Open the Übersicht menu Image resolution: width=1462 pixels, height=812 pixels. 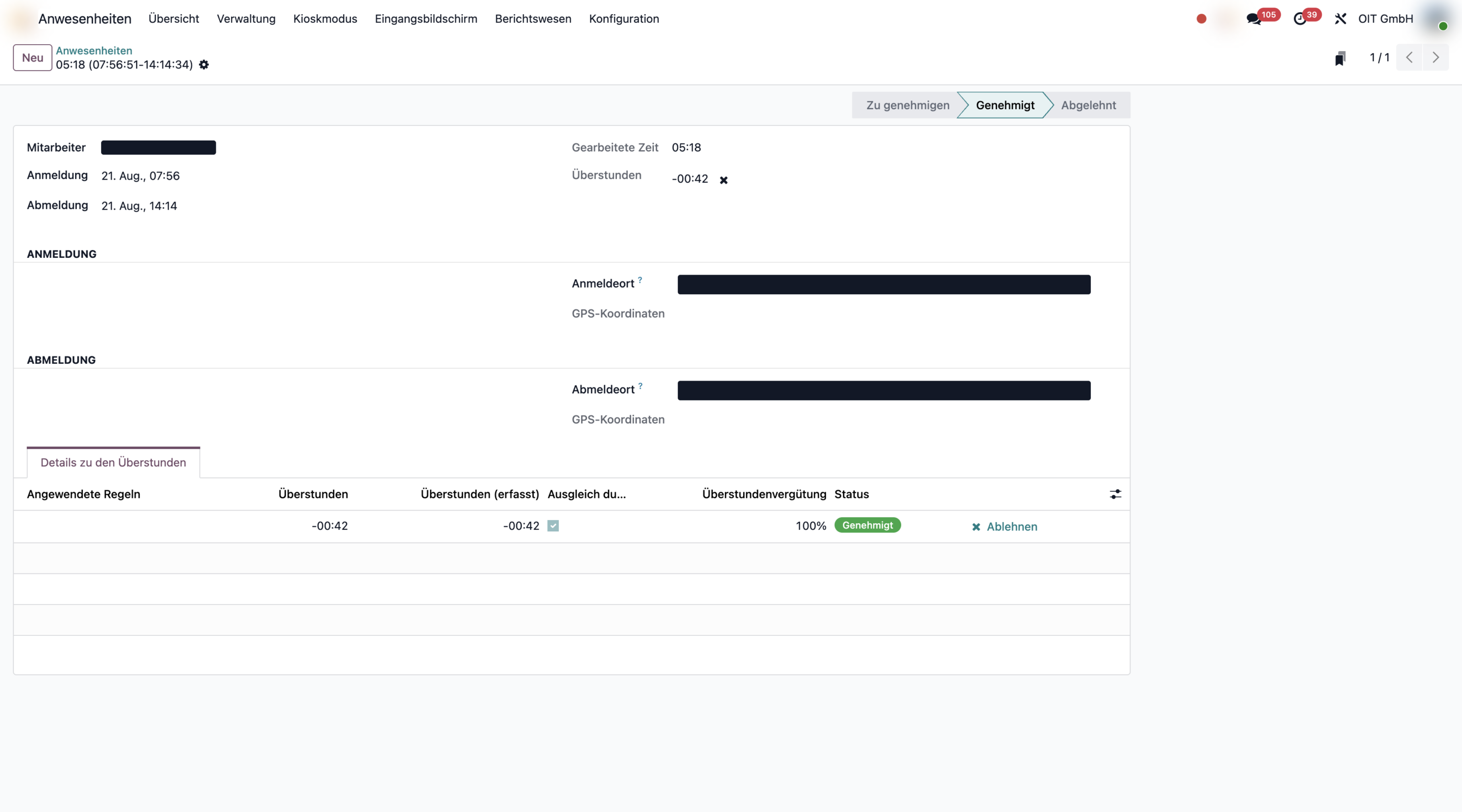[x=174, y=19]
